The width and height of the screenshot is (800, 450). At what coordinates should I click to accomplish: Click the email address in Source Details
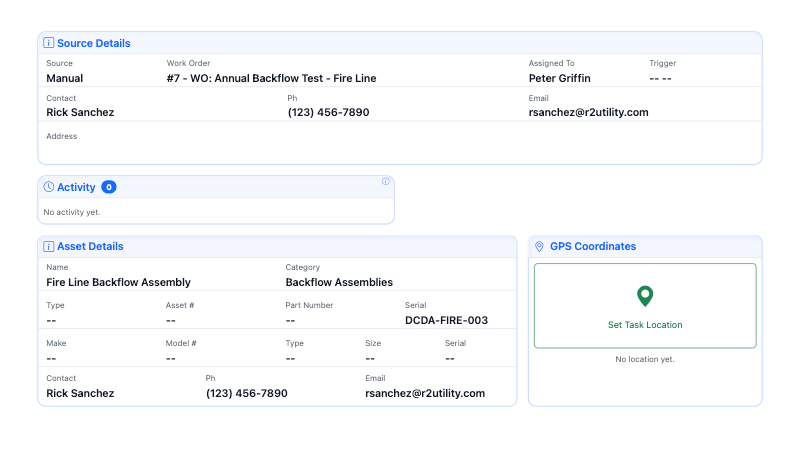point(588,113)
